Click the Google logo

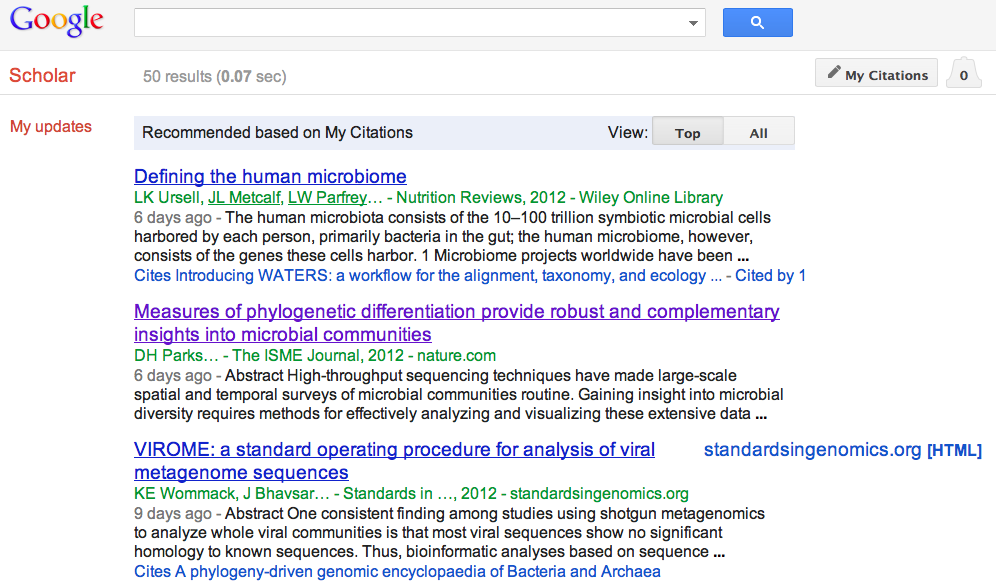(57, 21)
